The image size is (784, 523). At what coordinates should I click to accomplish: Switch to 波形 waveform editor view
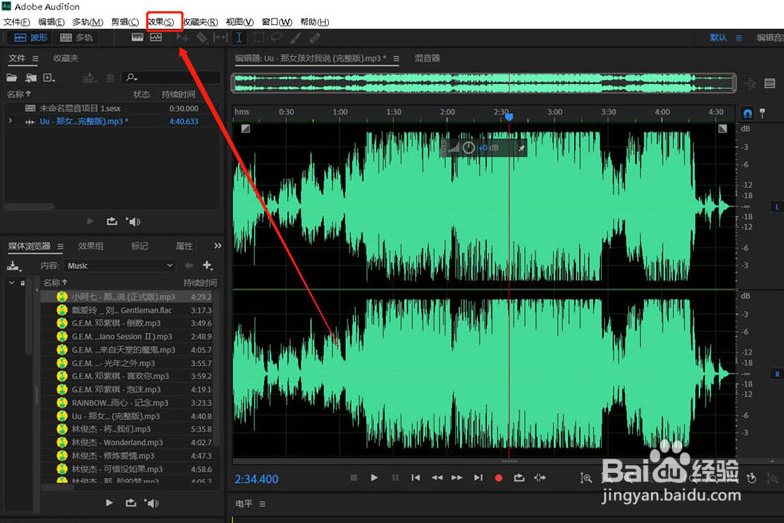(x=31, y=38)
